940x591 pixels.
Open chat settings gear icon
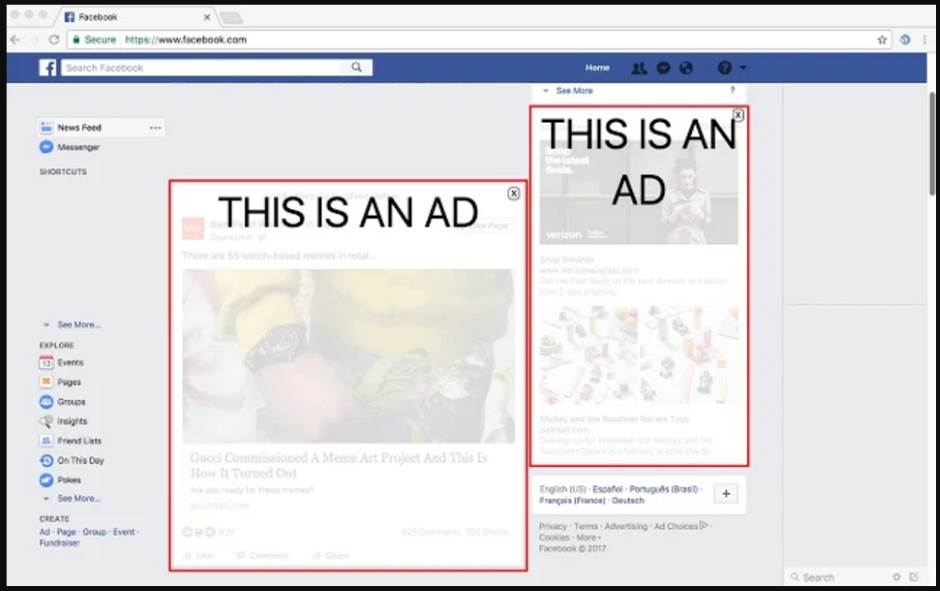point(897,577)
